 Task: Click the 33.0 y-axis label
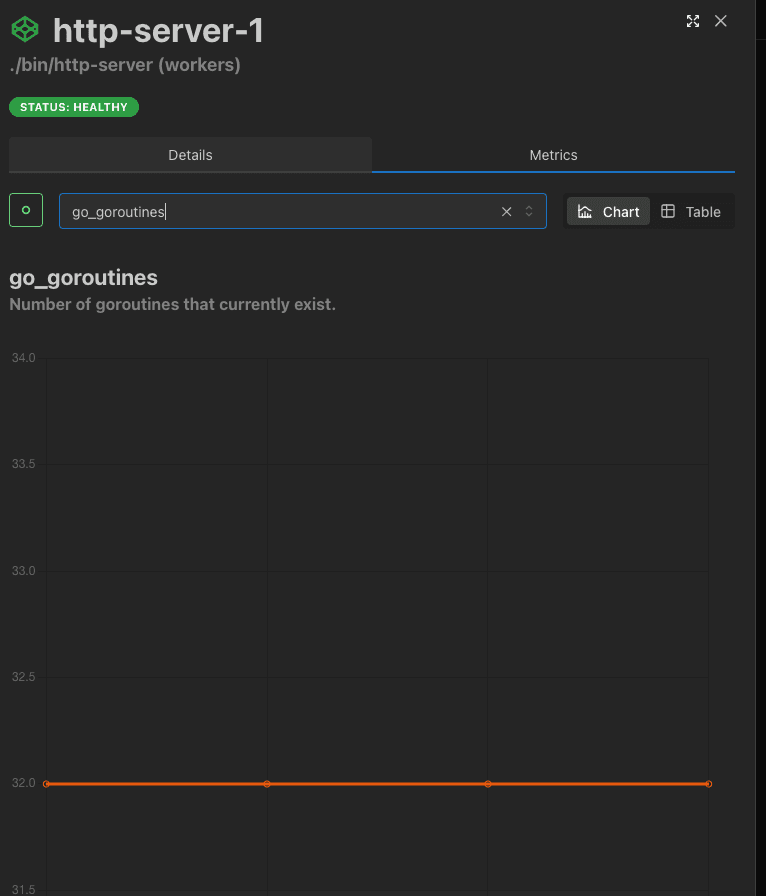pos(23,571)
